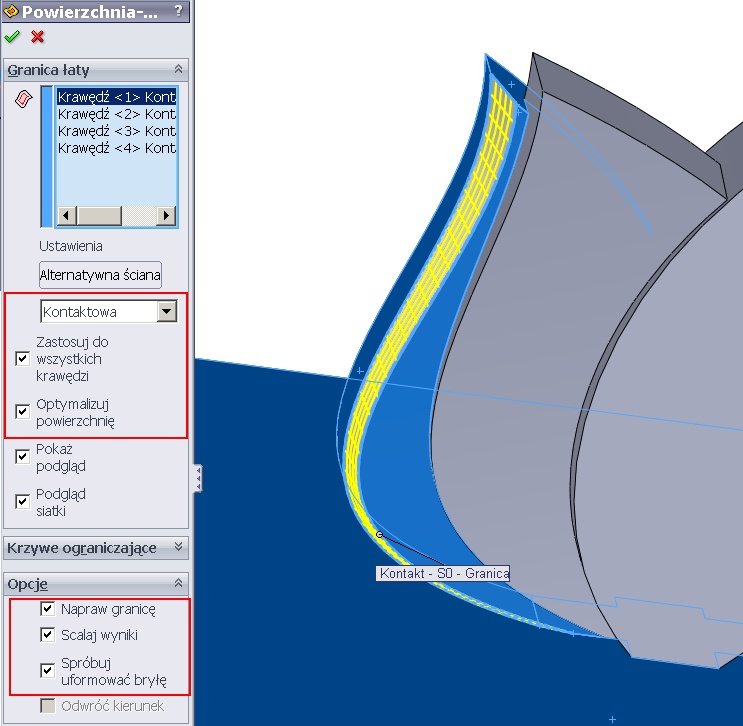This screenshot has height=726, width=743.
Task: Click the Ustawienia label
Action: point(71,246)
